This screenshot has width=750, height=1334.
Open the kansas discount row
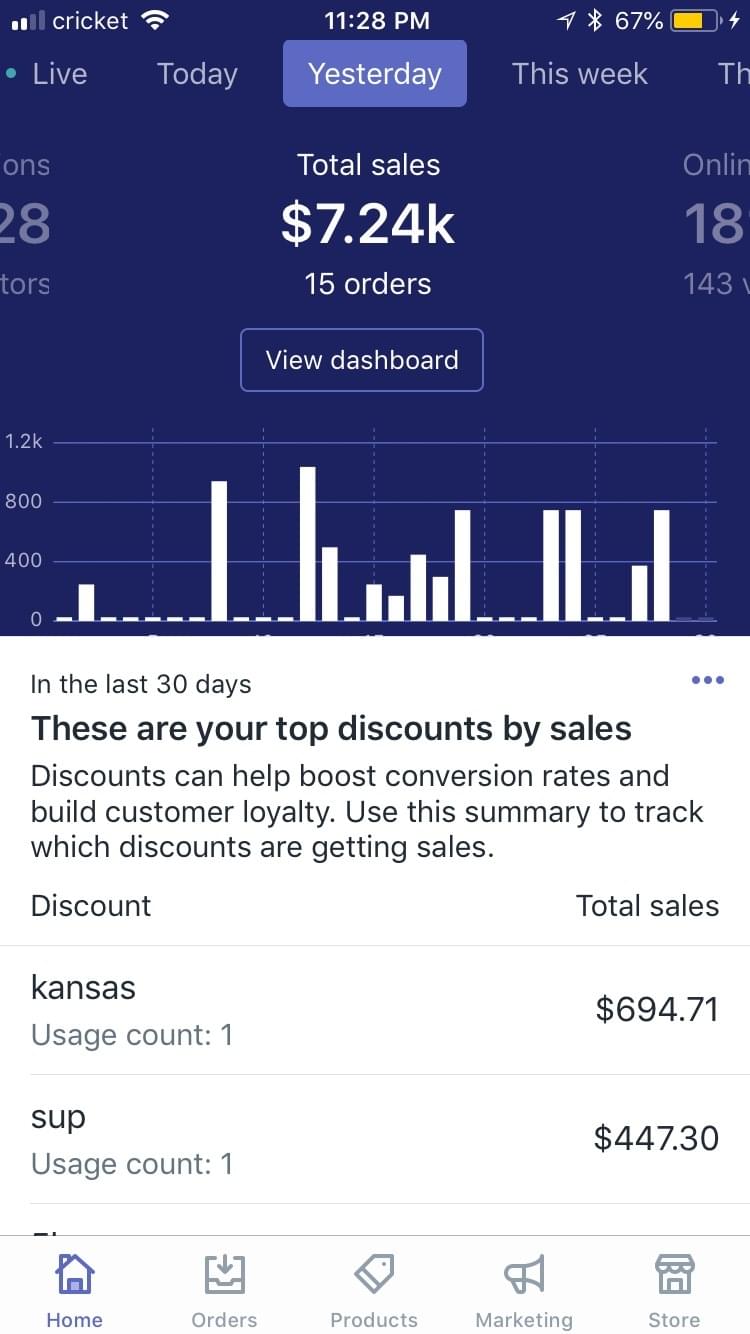click(x=375, y=1010)
